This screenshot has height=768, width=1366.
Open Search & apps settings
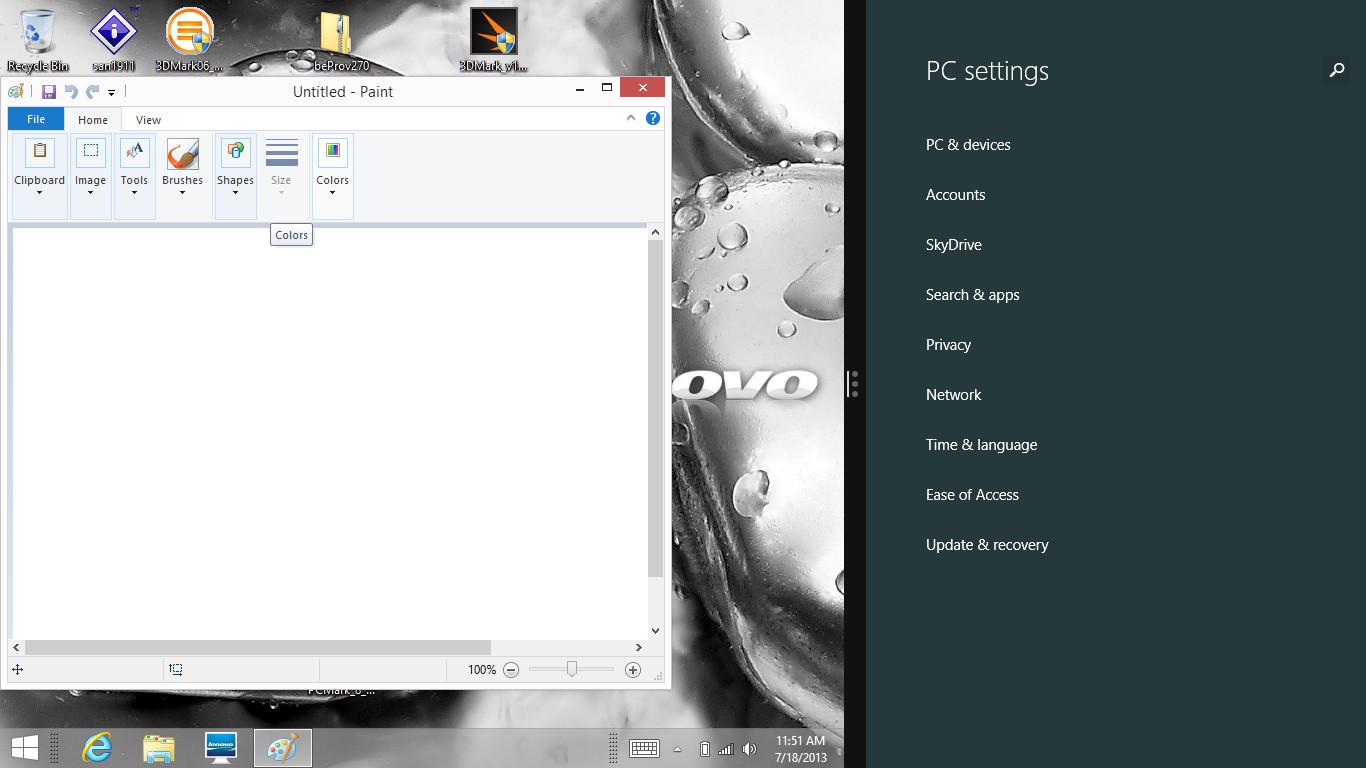click(x=973, y=295)
